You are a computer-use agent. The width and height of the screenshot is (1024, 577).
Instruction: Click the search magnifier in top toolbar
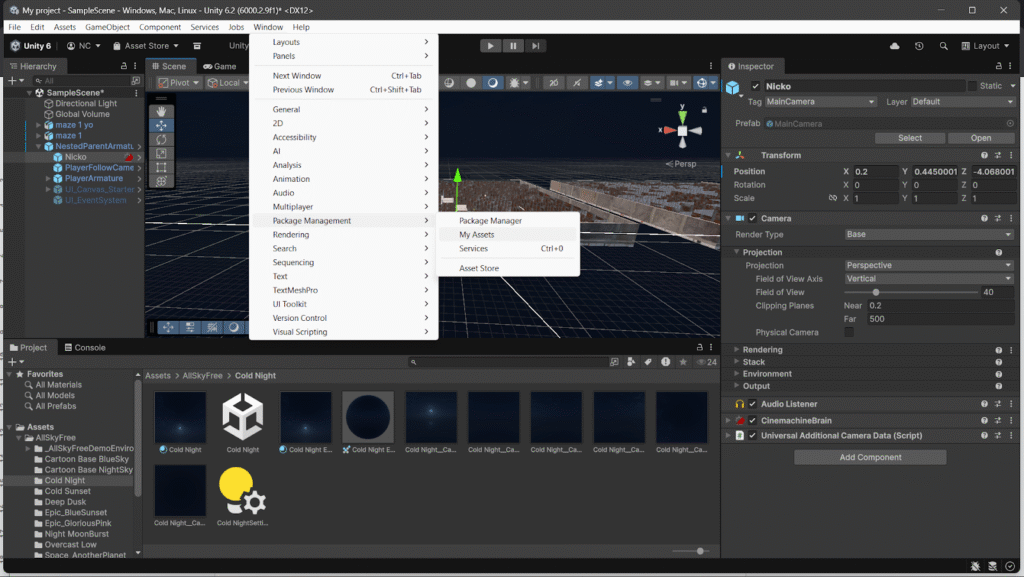click(x=944, y=46)
